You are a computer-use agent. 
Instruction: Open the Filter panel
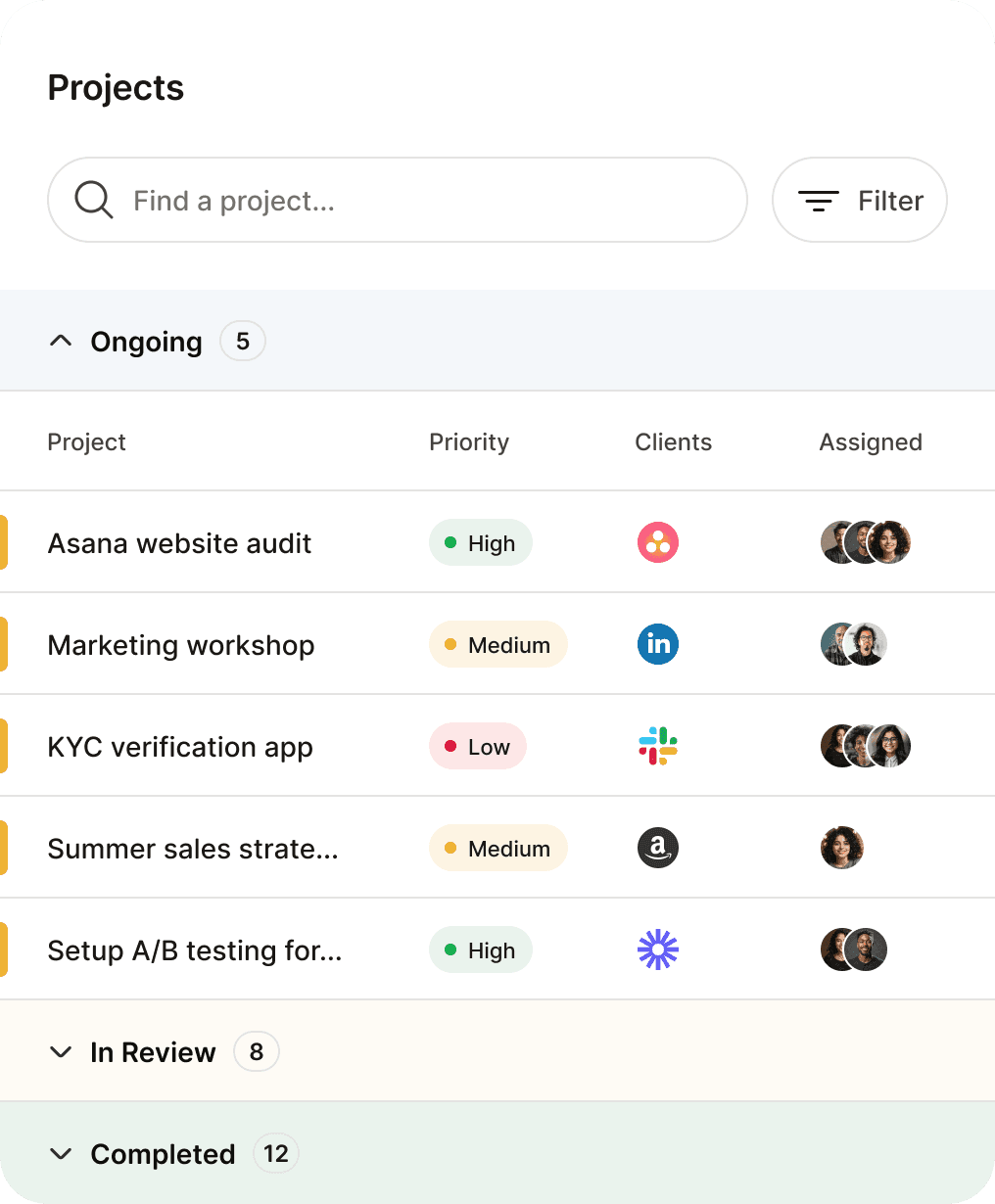click(859, 200)
